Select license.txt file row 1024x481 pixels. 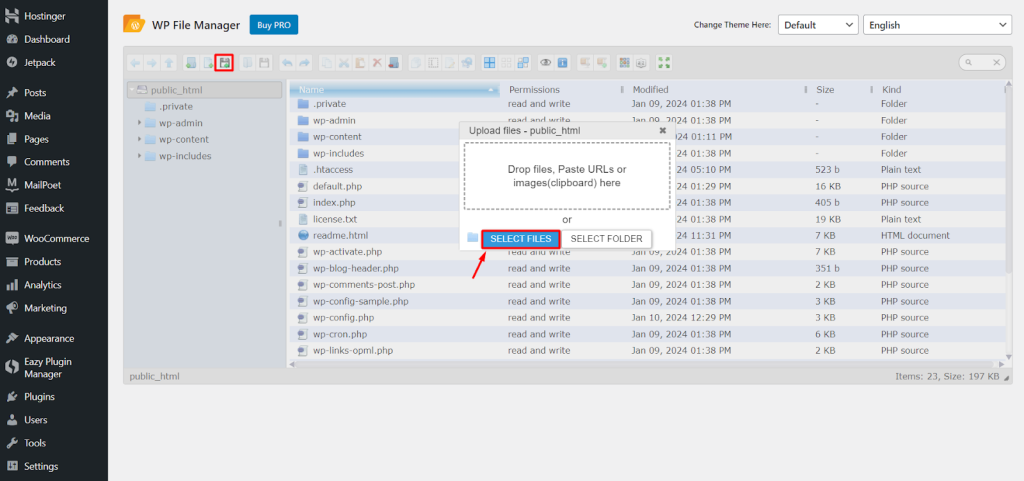point(647,219)
